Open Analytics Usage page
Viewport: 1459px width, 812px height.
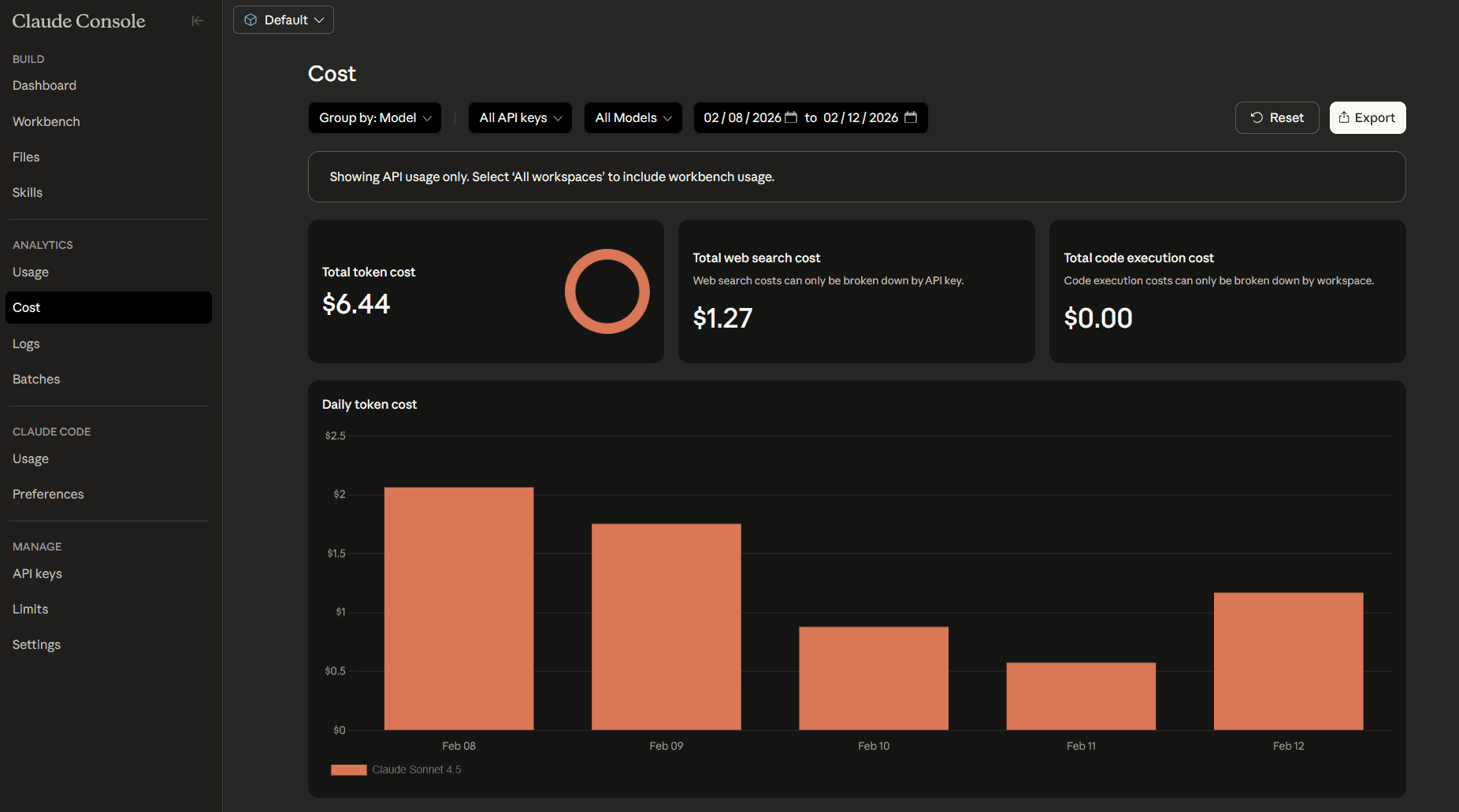[31, 272]
